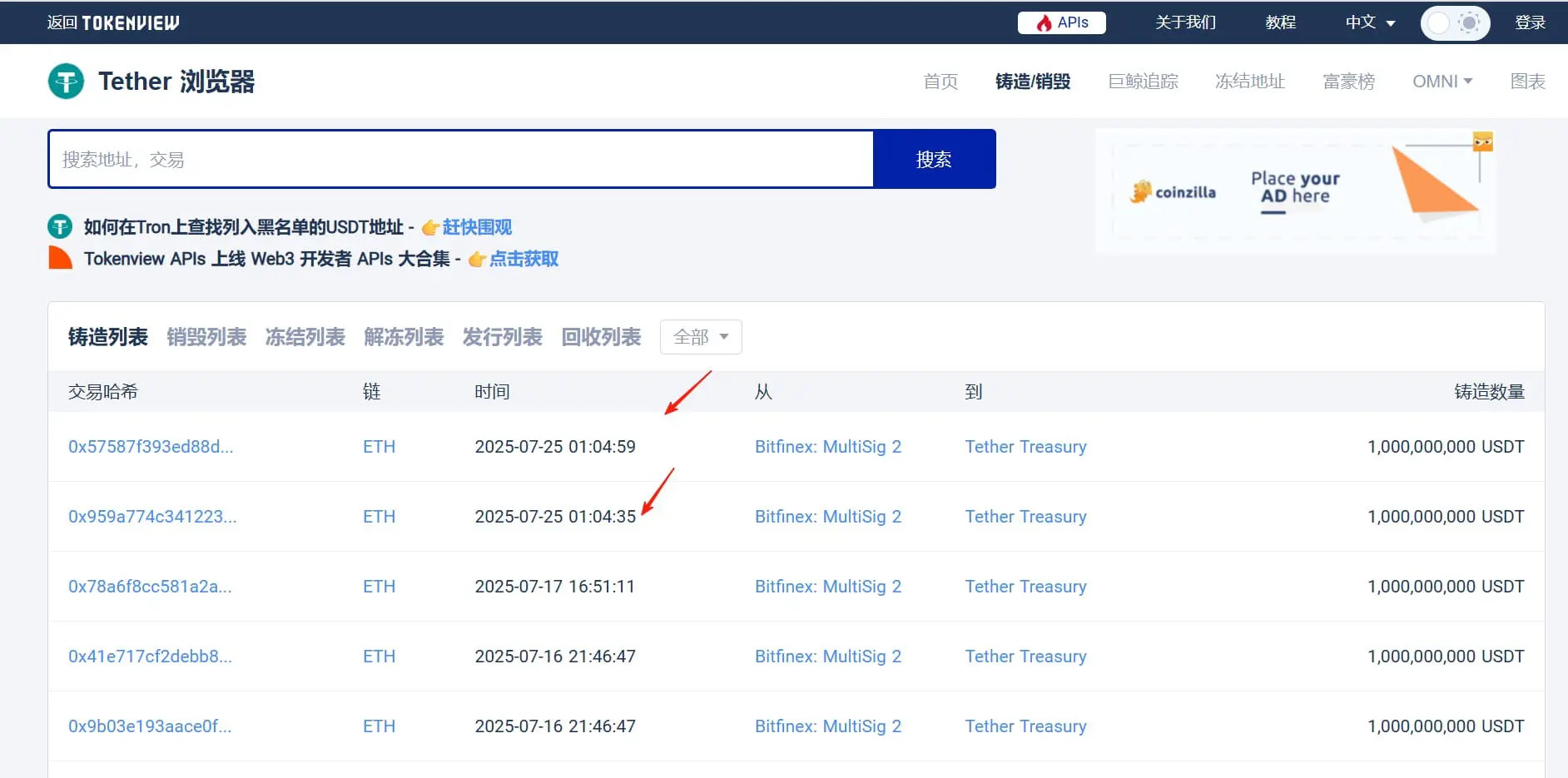
Task: Open 巨鲸追踪 nav item
Action: [x=1143, y=82]
